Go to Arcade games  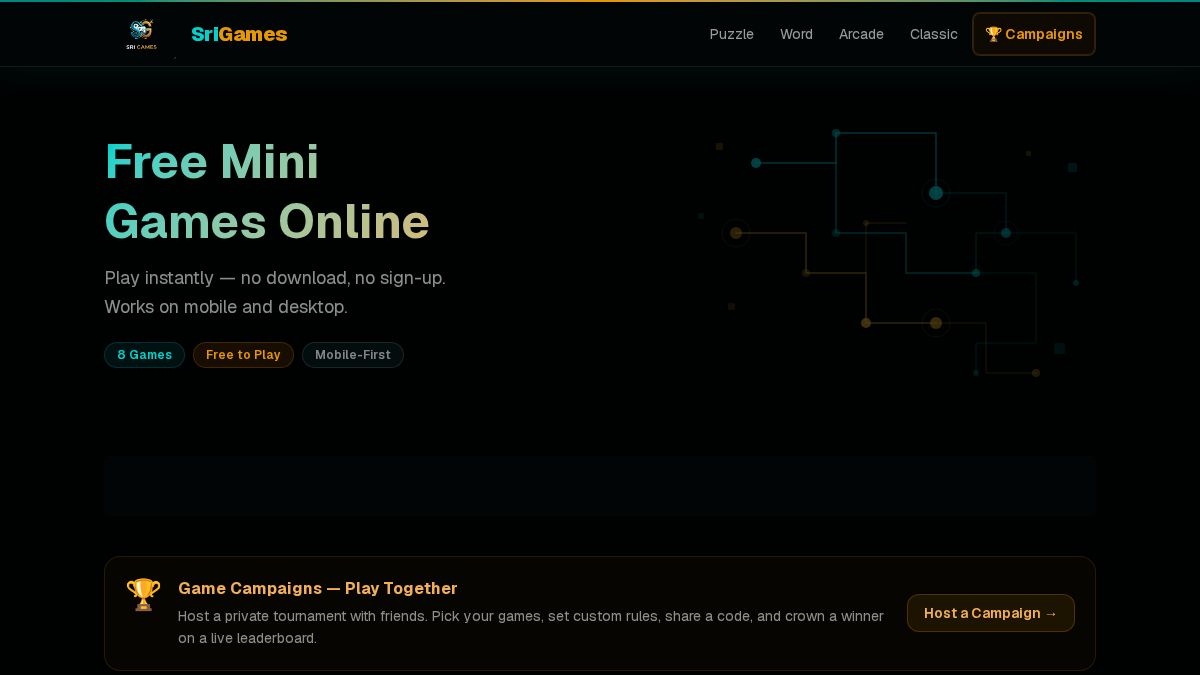tap(861, 34)
